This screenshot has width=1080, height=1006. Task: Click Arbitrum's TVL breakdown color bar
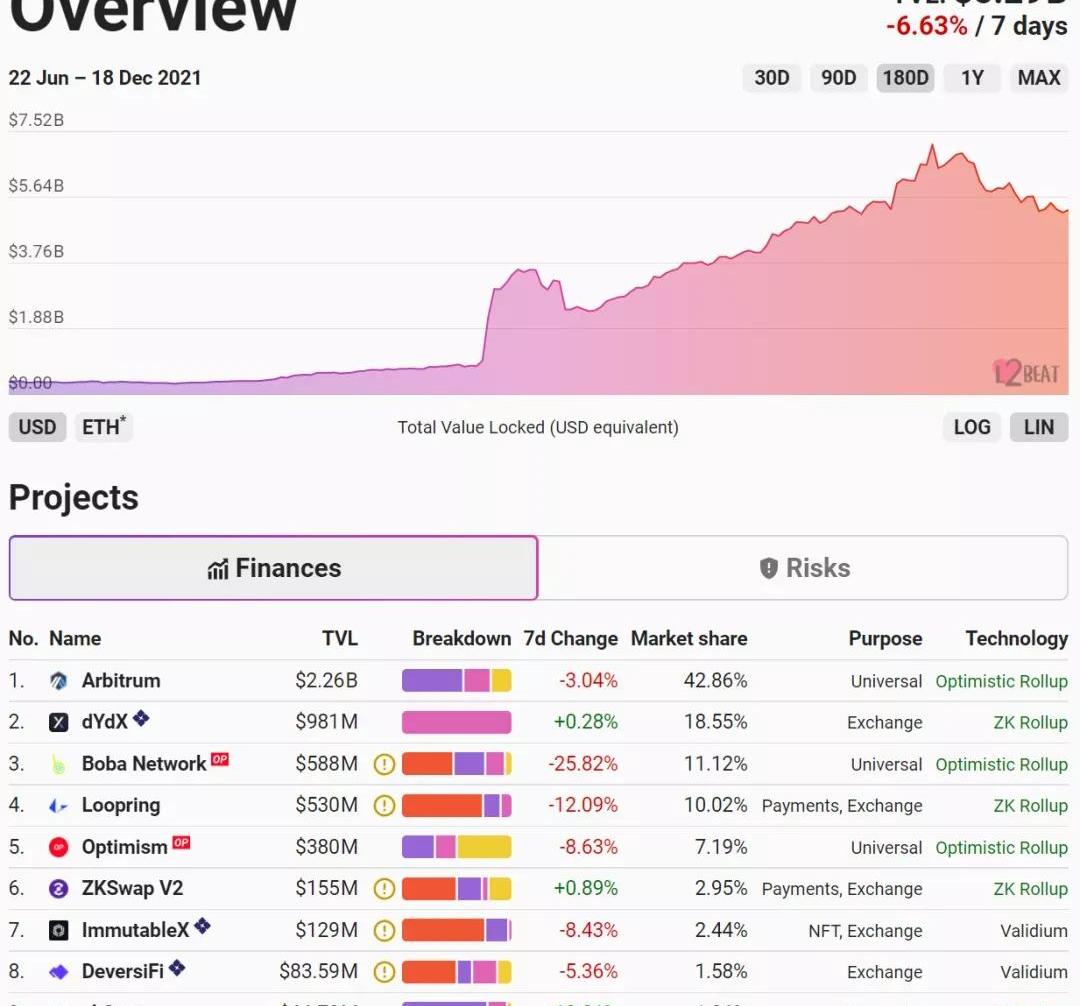tap(456, 681)
